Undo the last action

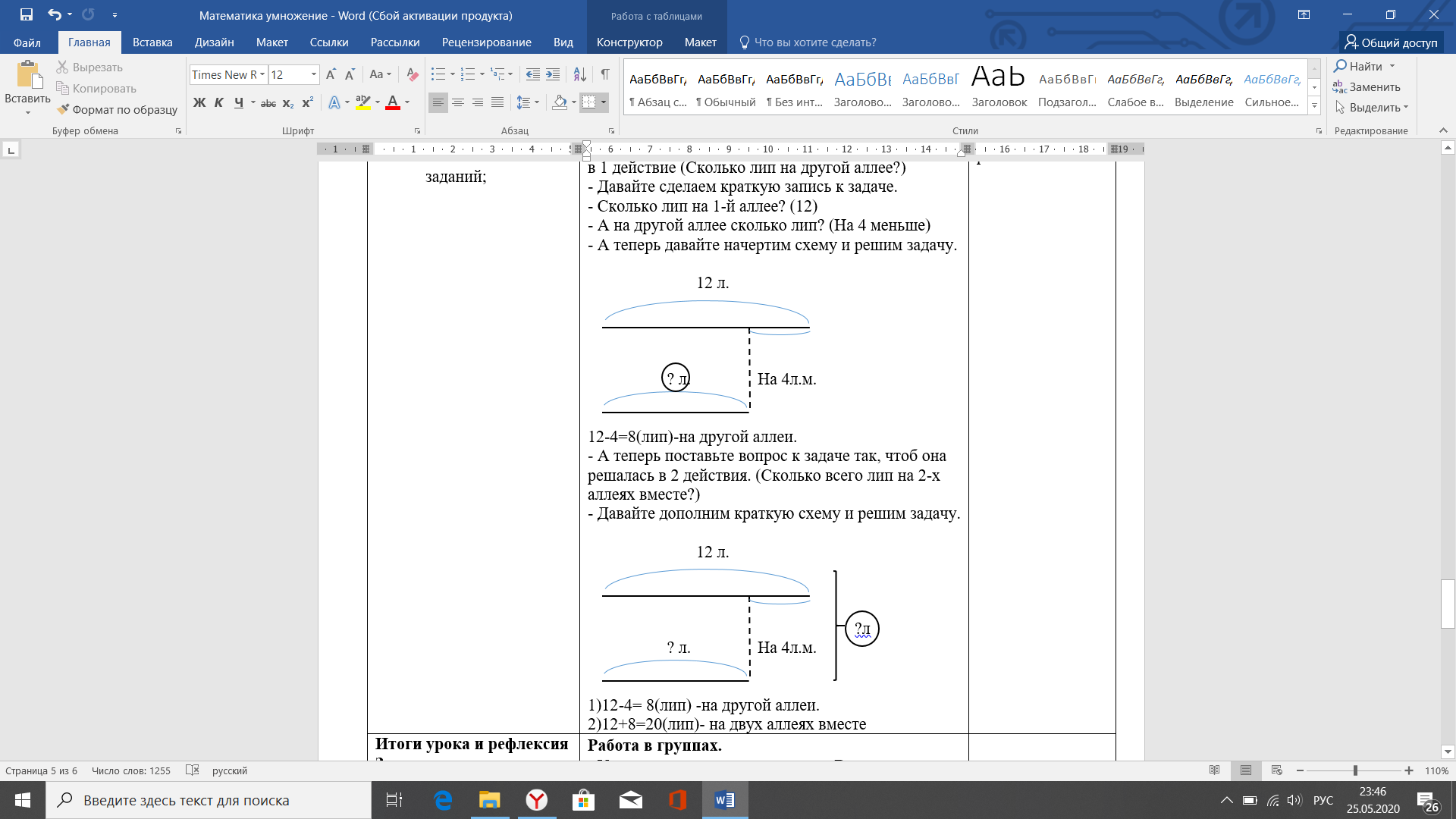[54, 14]
